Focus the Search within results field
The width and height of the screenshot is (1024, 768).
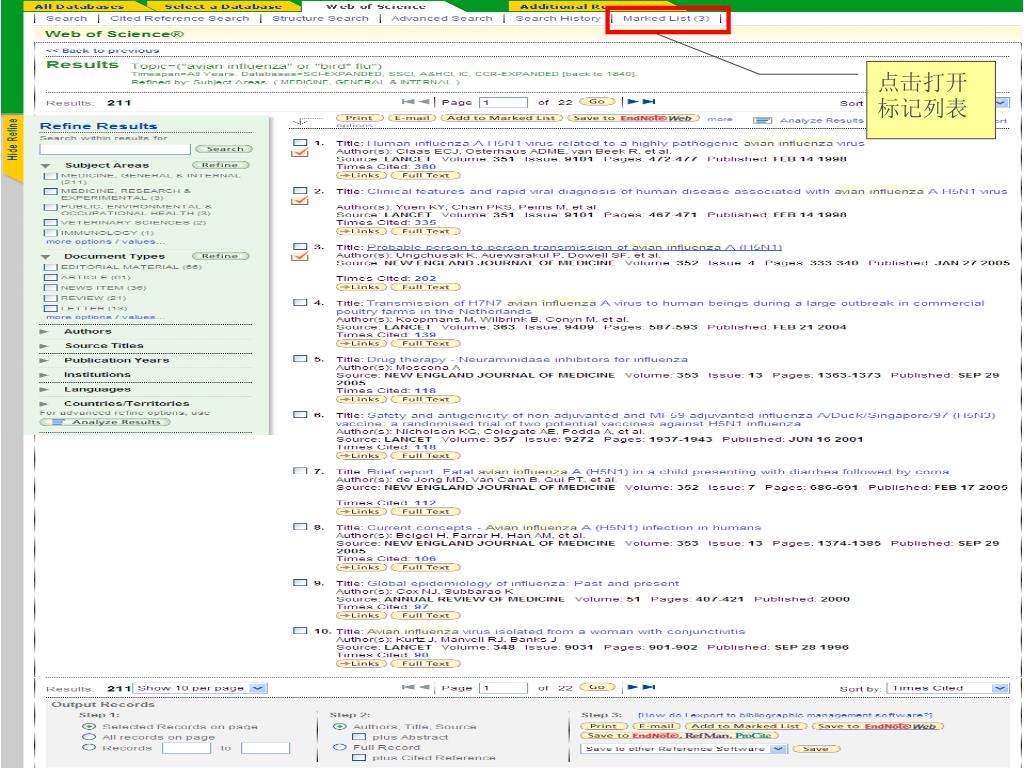tap(115, 149)
